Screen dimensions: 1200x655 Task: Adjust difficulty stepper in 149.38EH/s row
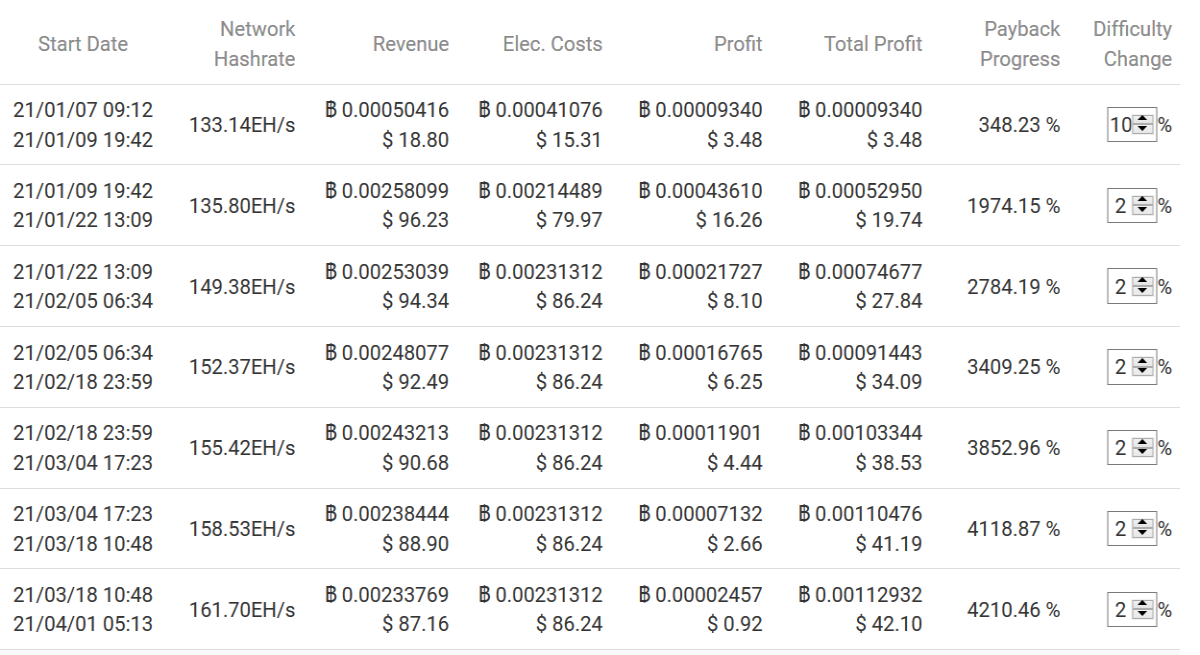pyautogui.click(x=1145, y=287)
